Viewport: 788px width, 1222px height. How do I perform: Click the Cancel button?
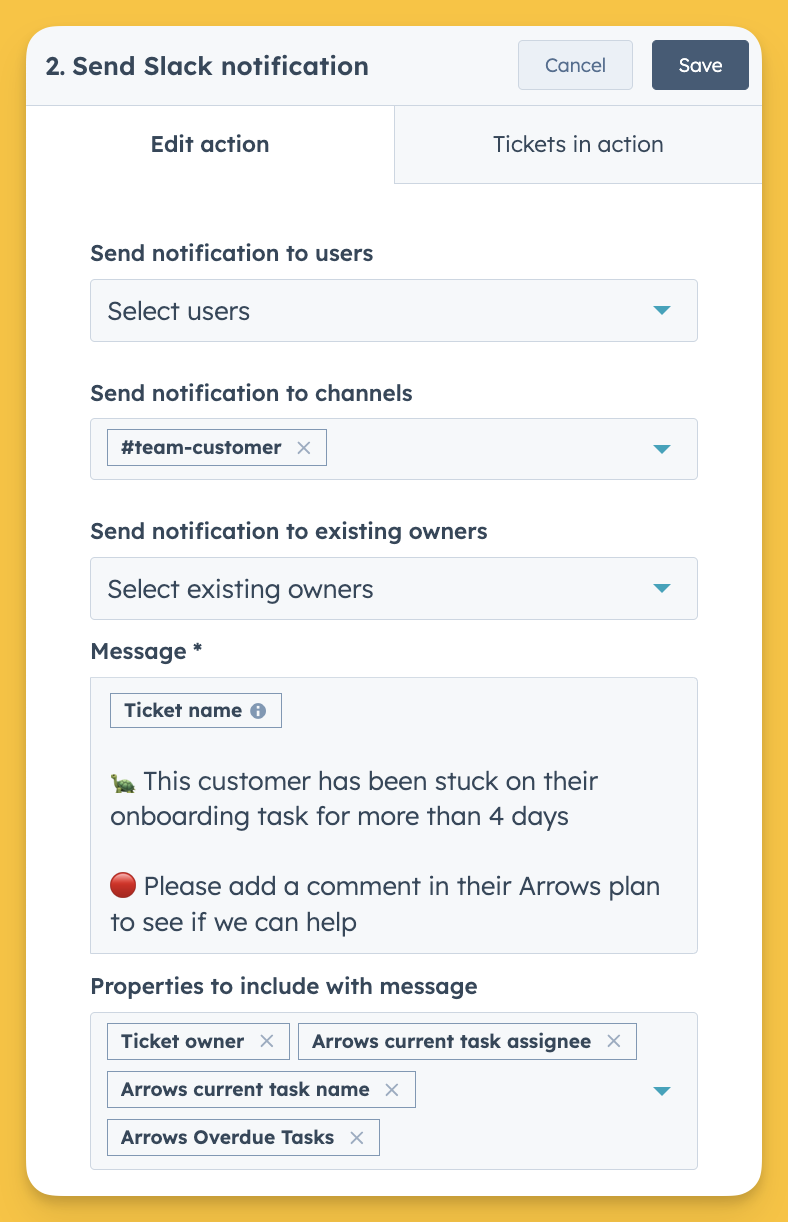coord(575,65)
